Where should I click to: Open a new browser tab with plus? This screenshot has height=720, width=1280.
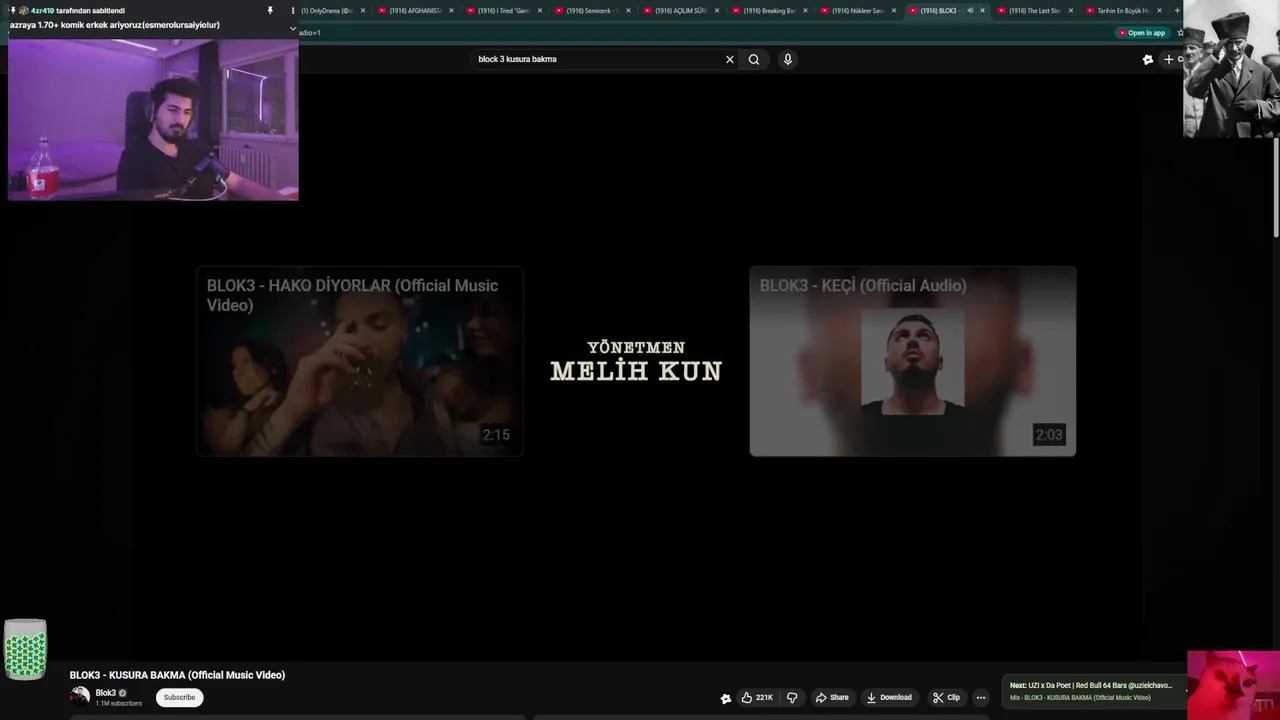click(x=1177, y=11)
